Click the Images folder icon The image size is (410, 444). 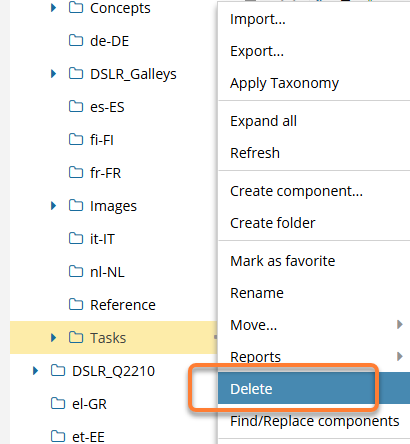pyautogui.click(x=76, y=205)
